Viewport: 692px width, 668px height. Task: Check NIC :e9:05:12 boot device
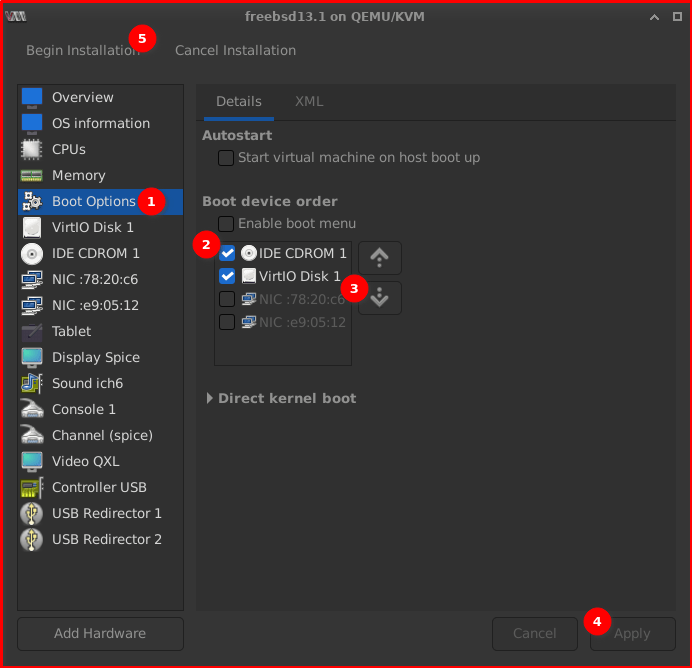tap(227, 322)
